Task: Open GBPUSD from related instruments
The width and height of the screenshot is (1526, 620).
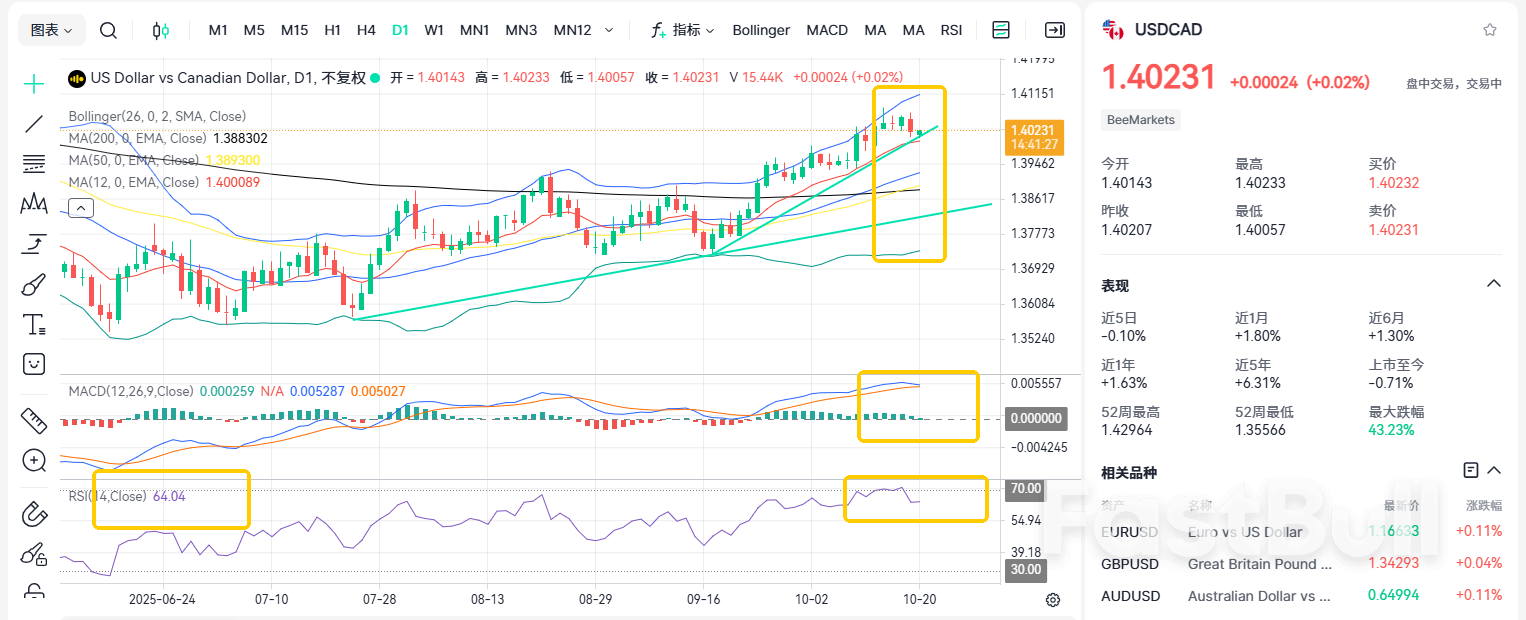Action: tap(1130, 564)
